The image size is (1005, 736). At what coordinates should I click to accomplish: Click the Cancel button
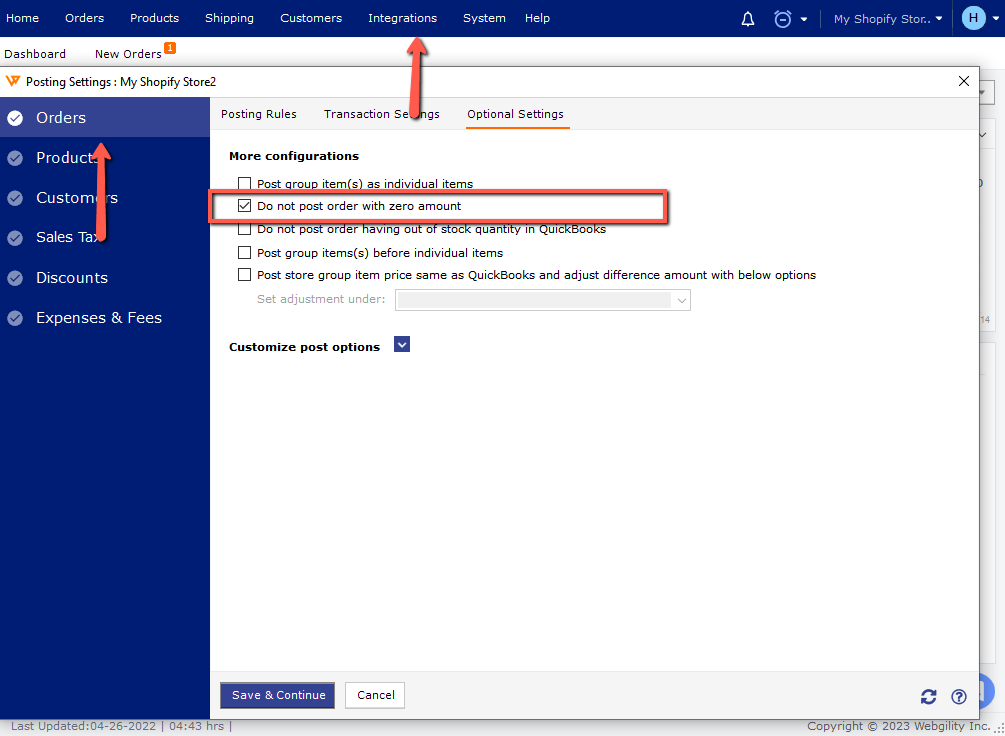(375, 695)
